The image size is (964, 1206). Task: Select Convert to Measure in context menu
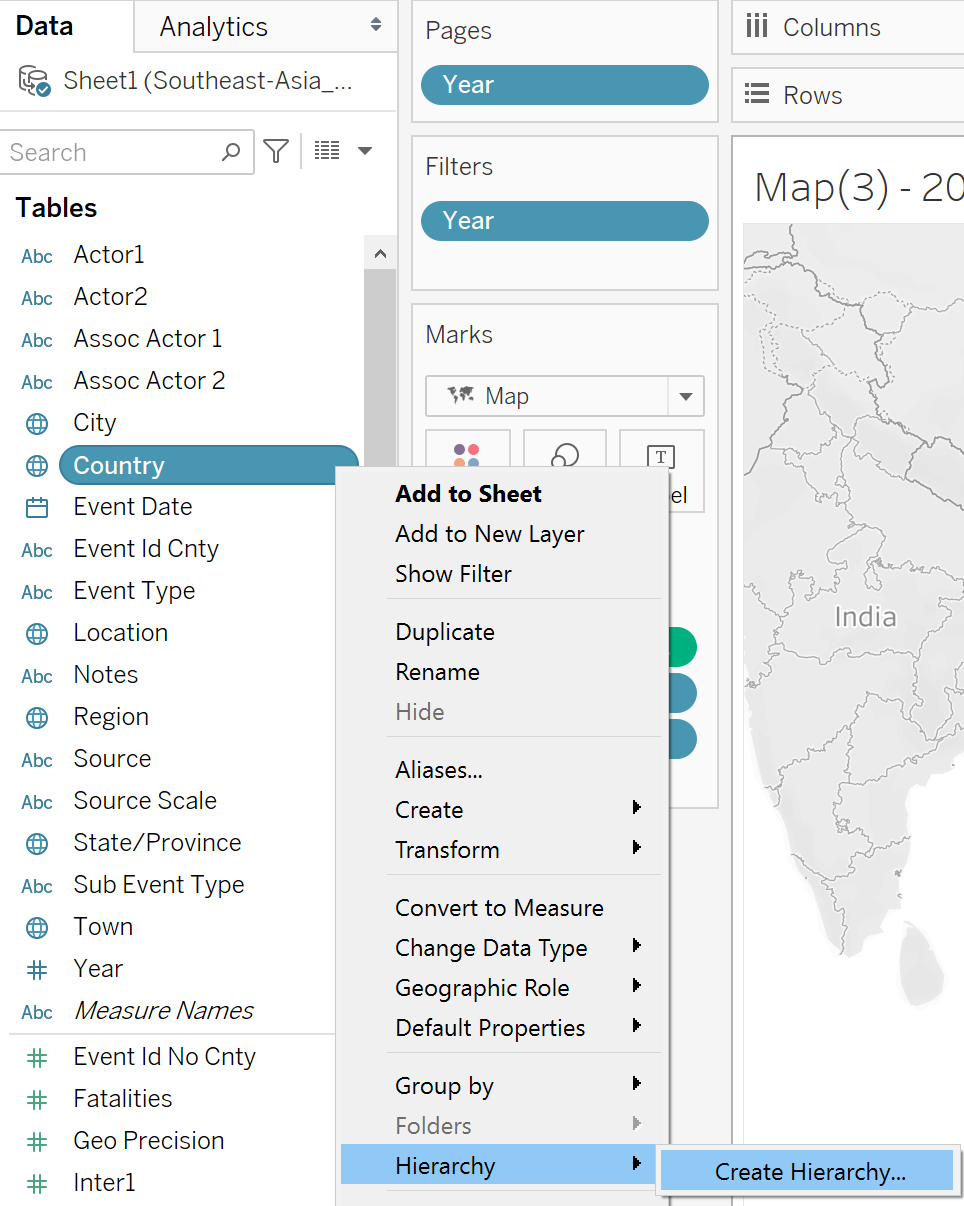499,908
